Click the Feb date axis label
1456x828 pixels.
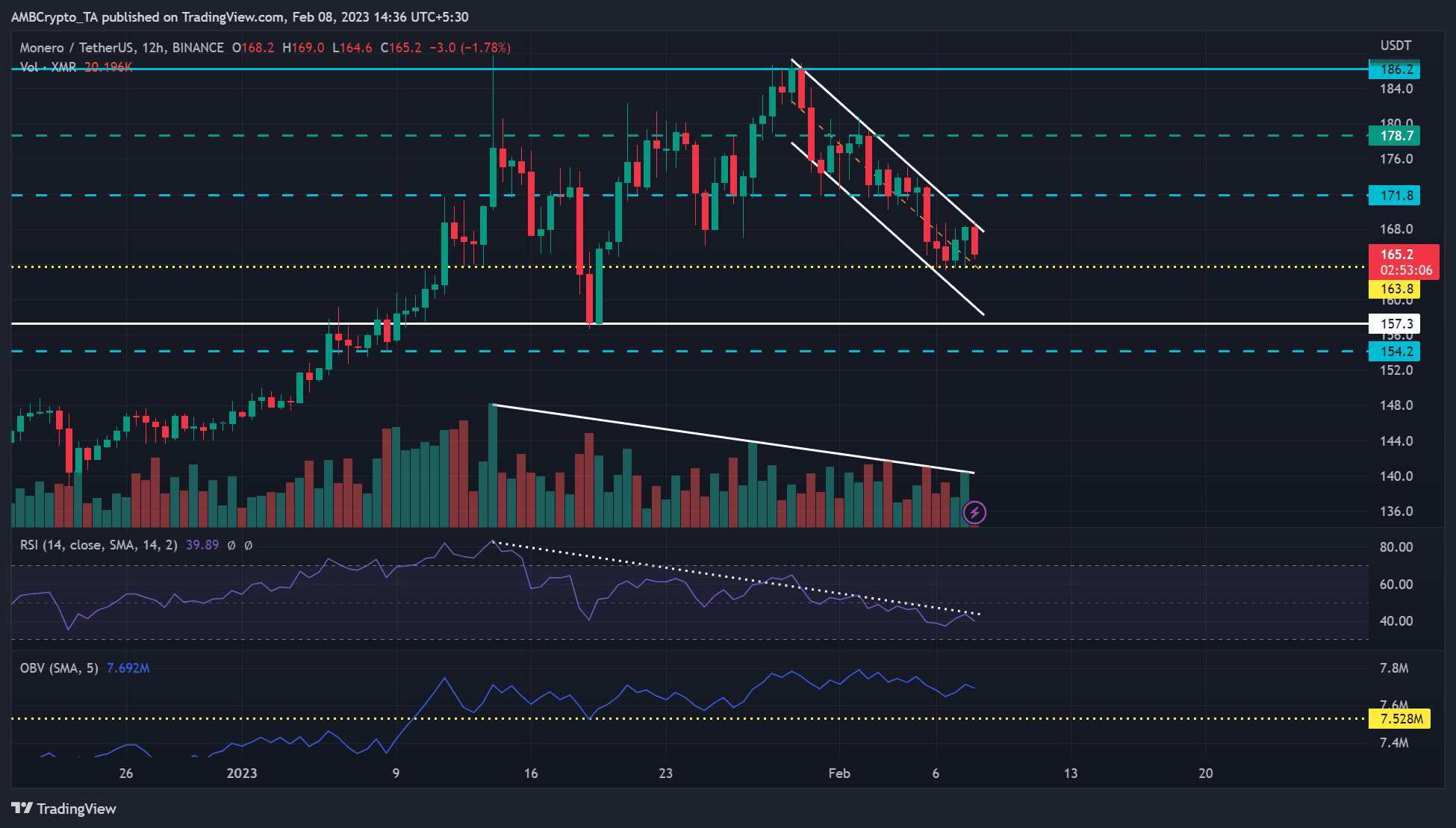tap(839, 773)
